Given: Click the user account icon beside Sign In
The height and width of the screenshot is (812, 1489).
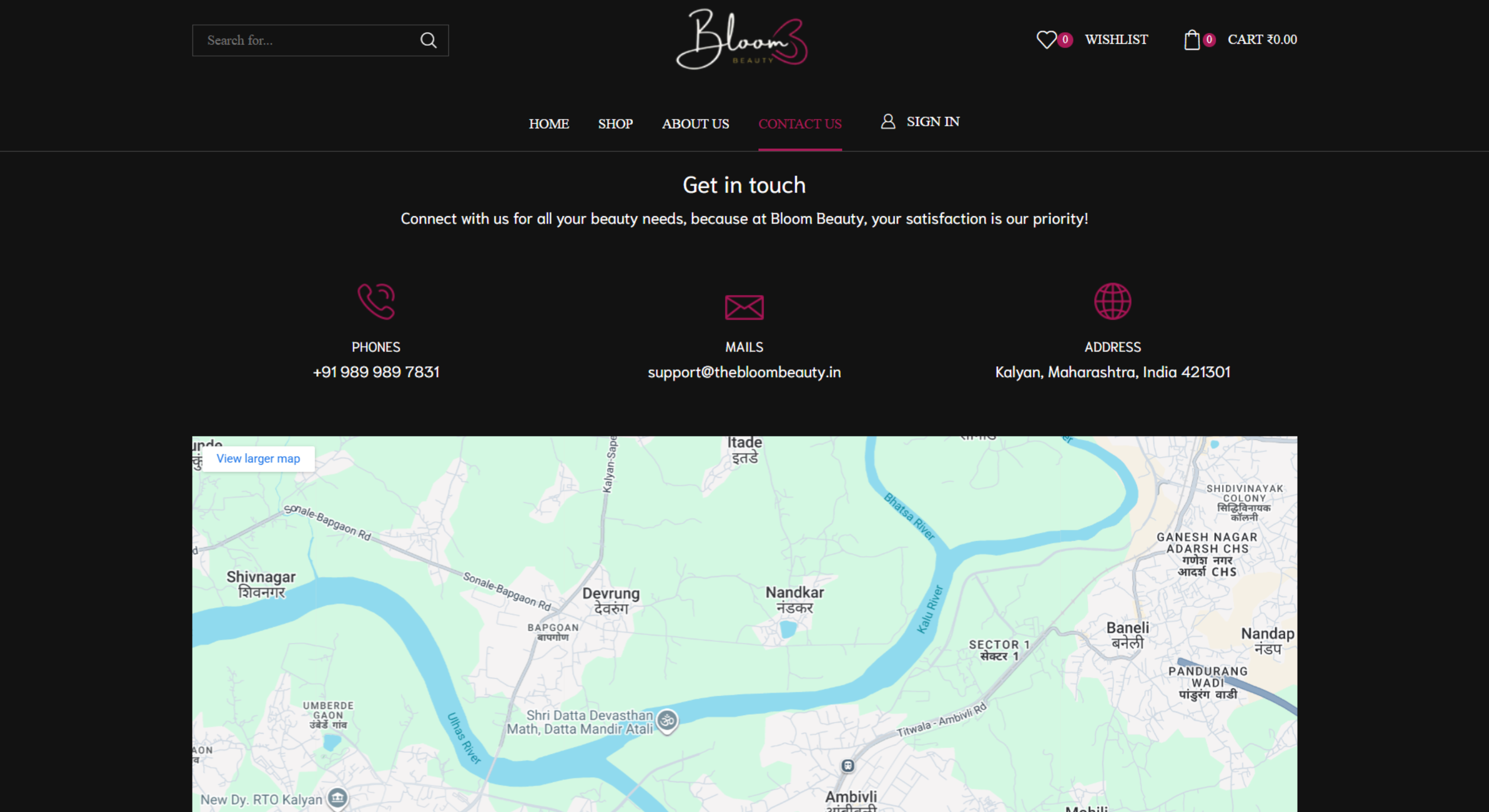Looking at the screenshot, I should [888, 122].
